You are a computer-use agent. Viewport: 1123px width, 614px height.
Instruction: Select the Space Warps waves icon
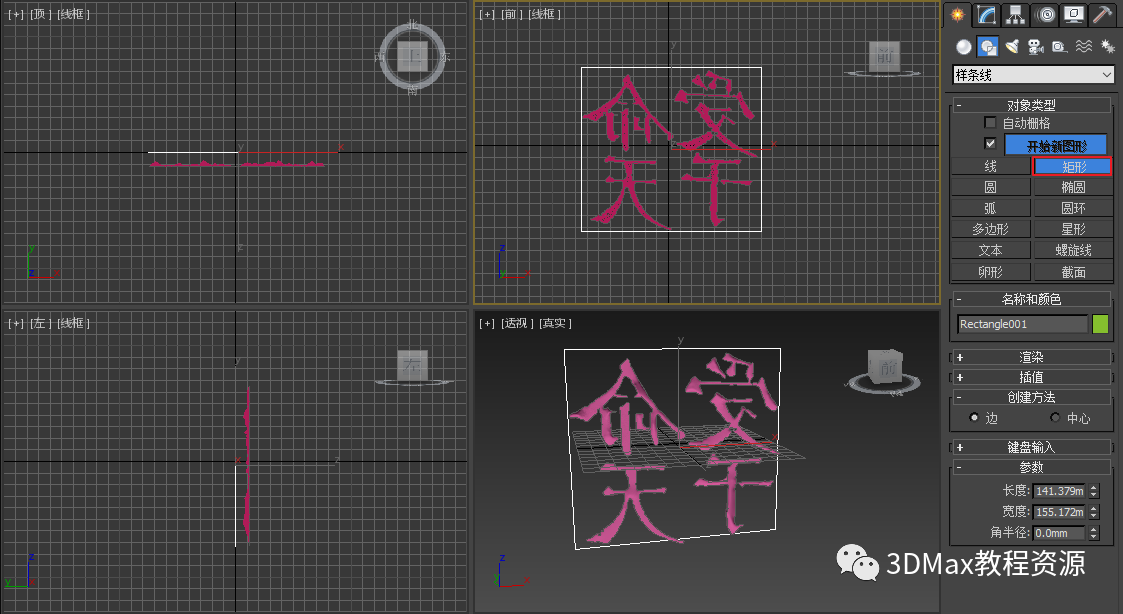click(x=1084, y=47)
